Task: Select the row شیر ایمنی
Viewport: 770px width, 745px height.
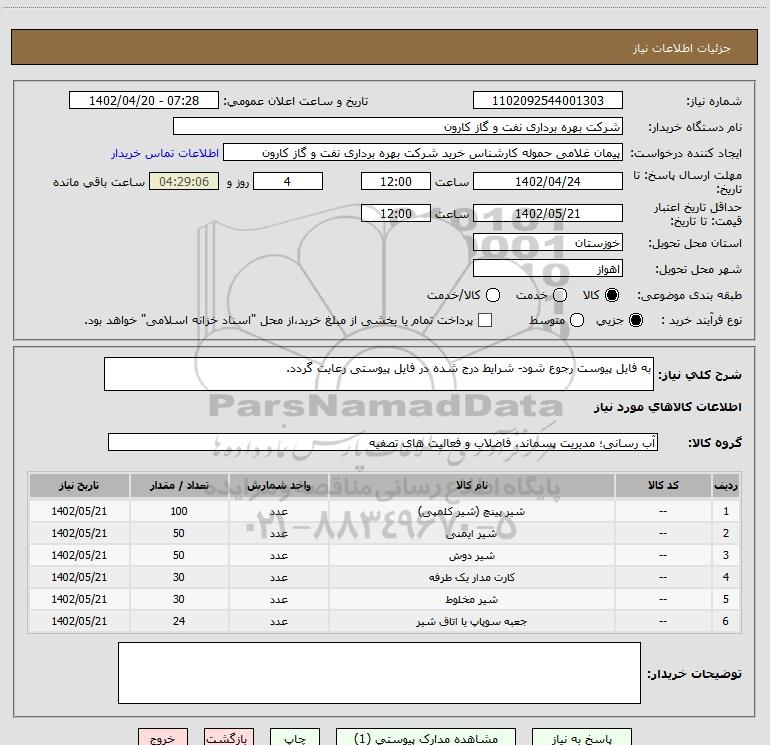Action: (385, 533)
